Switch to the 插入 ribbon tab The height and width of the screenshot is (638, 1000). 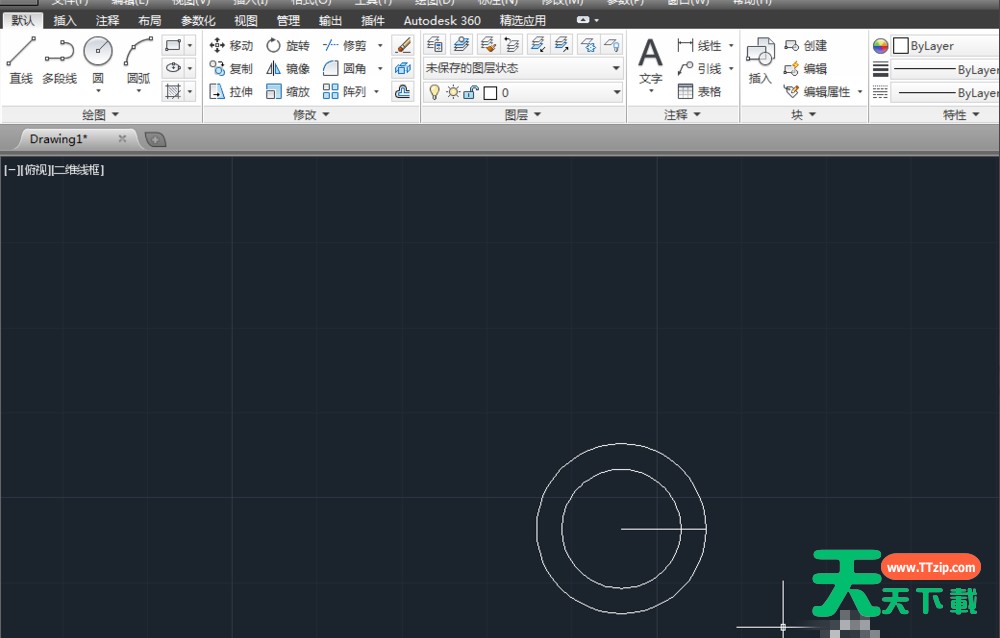[x=64, y=20]
